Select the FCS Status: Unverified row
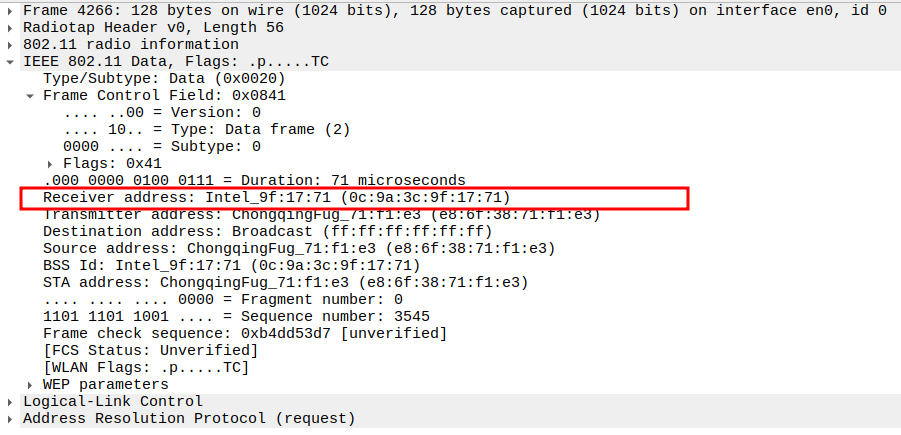The width and height of the screenshot is (901, 435). point(150,350)
